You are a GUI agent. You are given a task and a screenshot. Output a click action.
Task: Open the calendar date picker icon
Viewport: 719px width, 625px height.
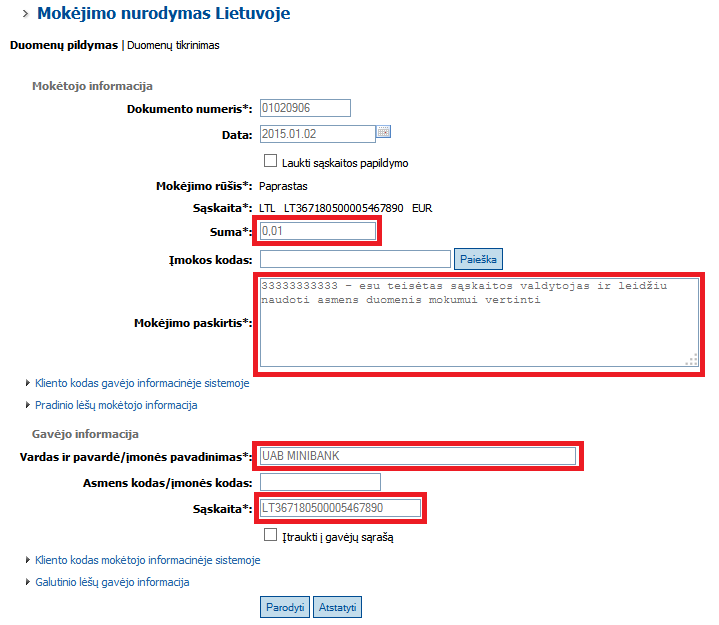tap(383, 132)
